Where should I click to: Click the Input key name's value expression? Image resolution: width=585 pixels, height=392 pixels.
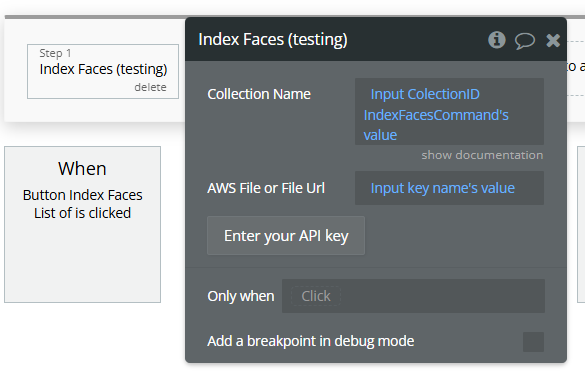[x=442, y=188]
